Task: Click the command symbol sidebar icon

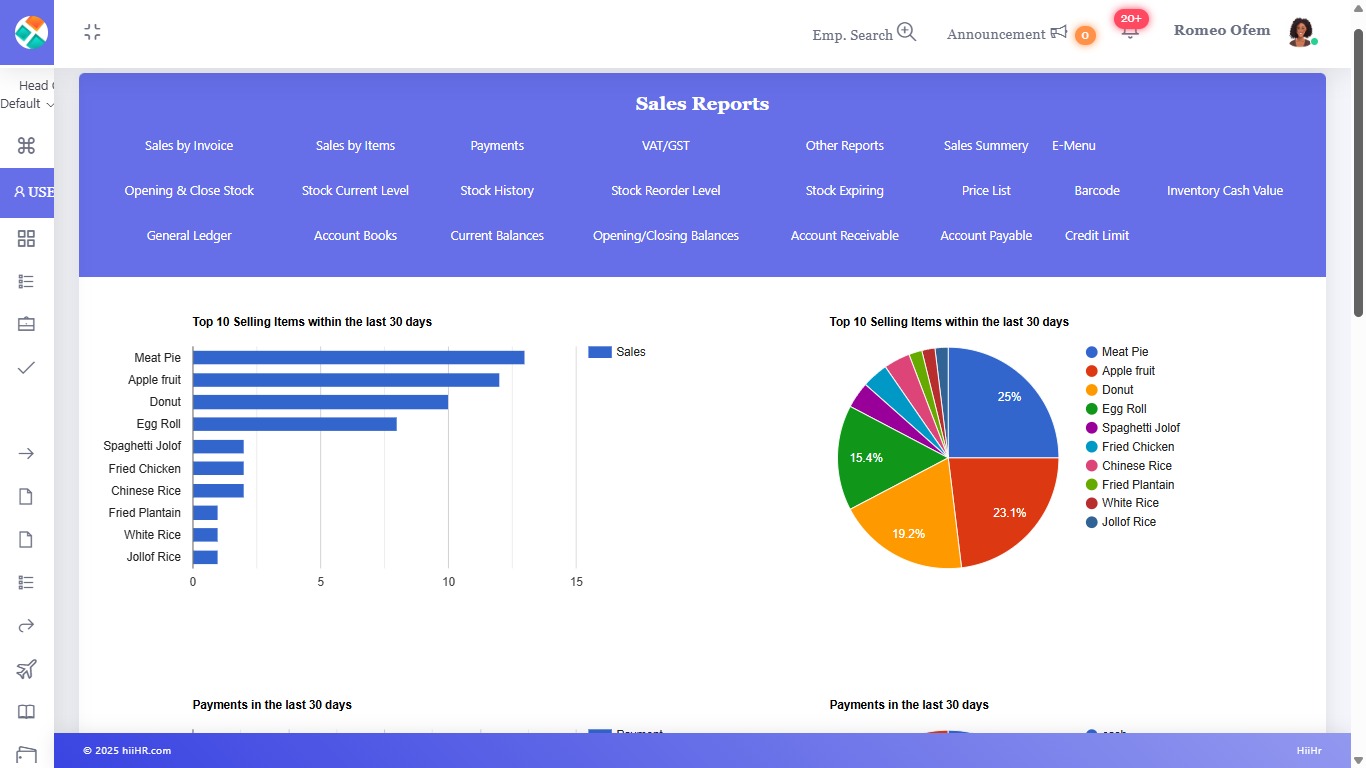Action: pos(27,146)
